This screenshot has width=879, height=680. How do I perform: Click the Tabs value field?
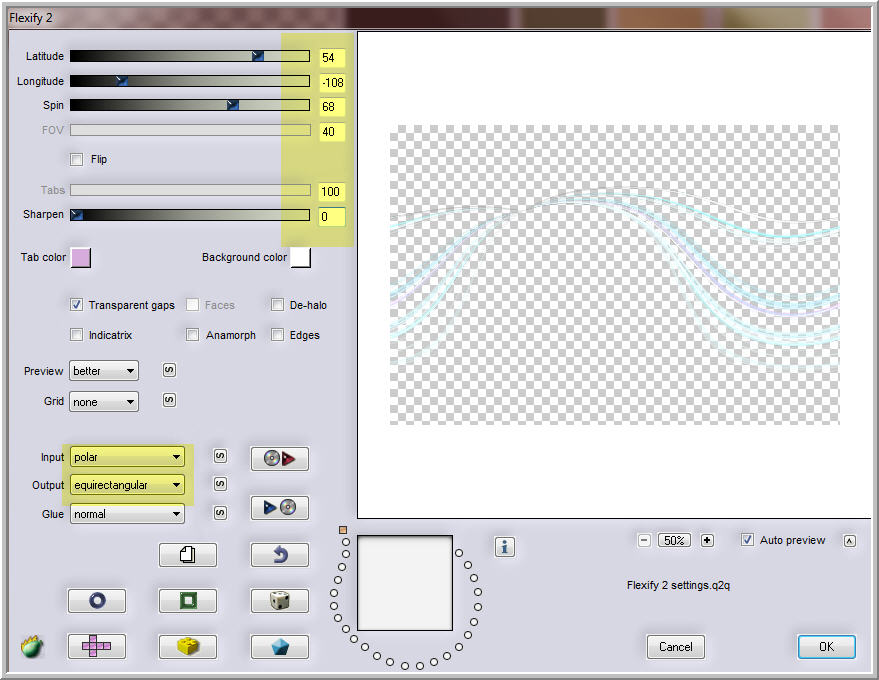pyautogui.click(x=332, y=192)
